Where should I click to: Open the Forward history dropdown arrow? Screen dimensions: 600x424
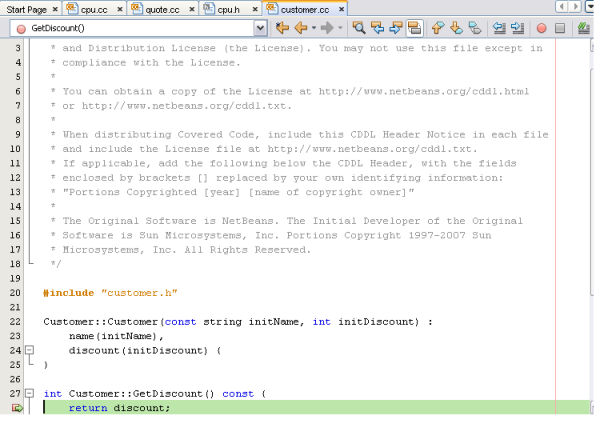(x=340, y=28)
